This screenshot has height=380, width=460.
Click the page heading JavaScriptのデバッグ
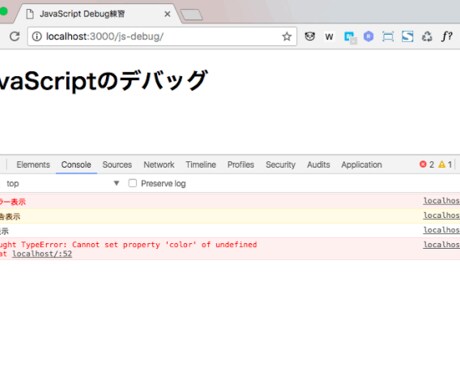[x=103, y=80]
